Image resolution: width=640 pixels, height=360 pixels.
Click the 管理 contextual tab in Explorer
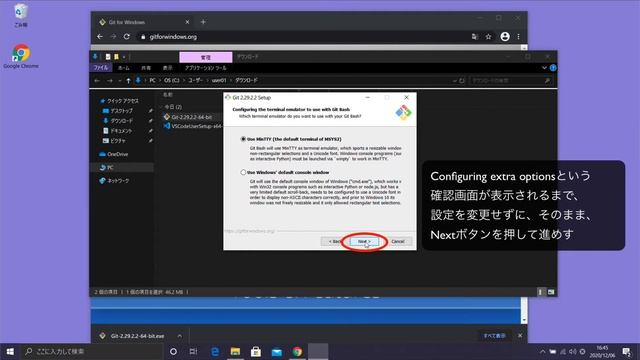coord(206,57)
